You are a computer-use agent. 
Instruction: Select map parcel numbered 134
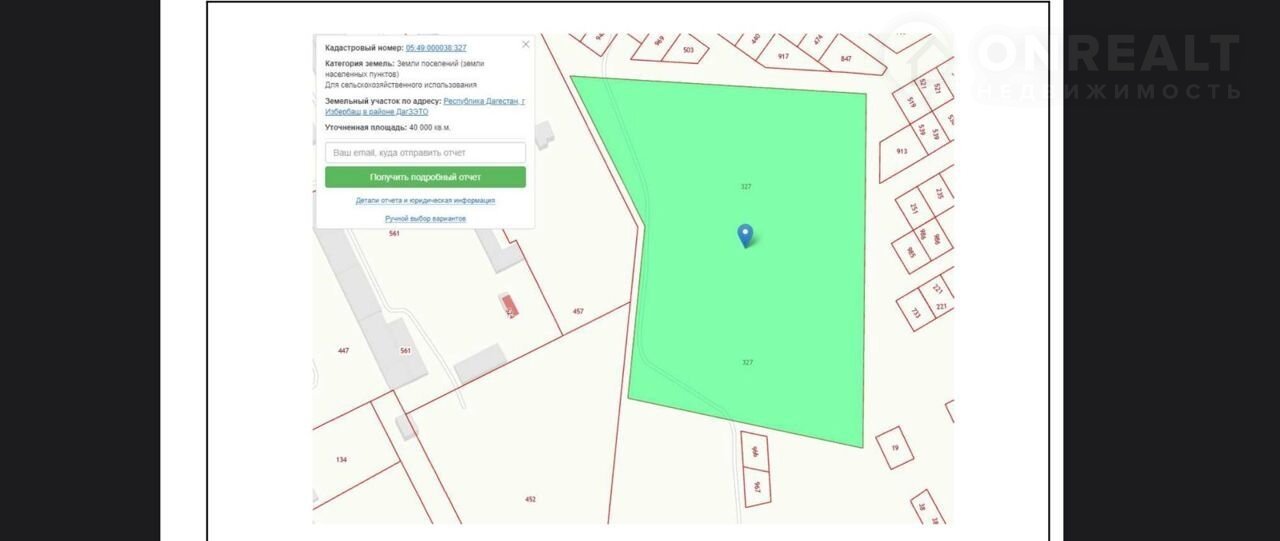pyautogui.click(x=342, y=459)
